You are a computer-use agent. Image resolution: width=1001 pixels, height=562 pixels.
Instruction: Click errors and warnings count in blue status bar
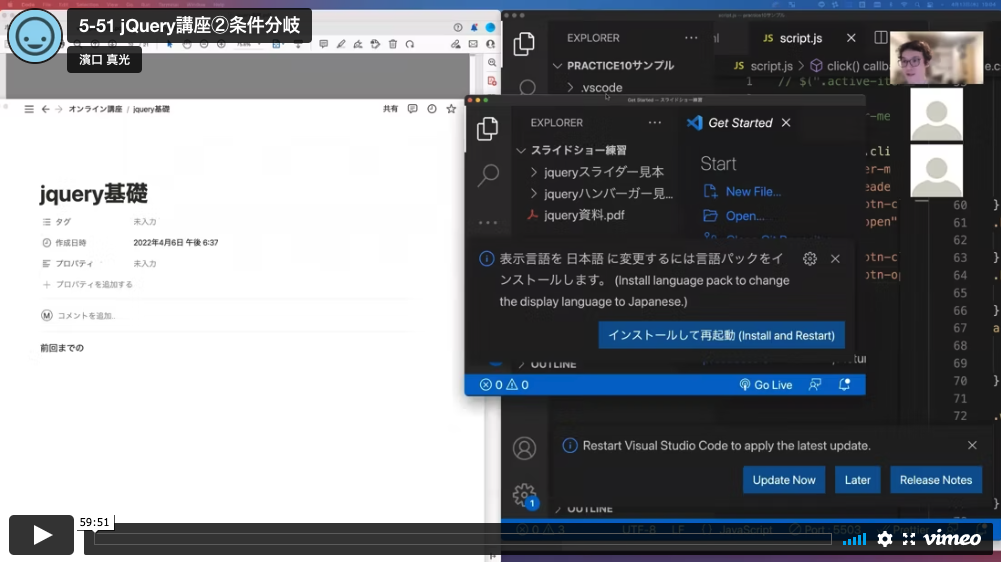pyautogui.click(x=504, y=384)
